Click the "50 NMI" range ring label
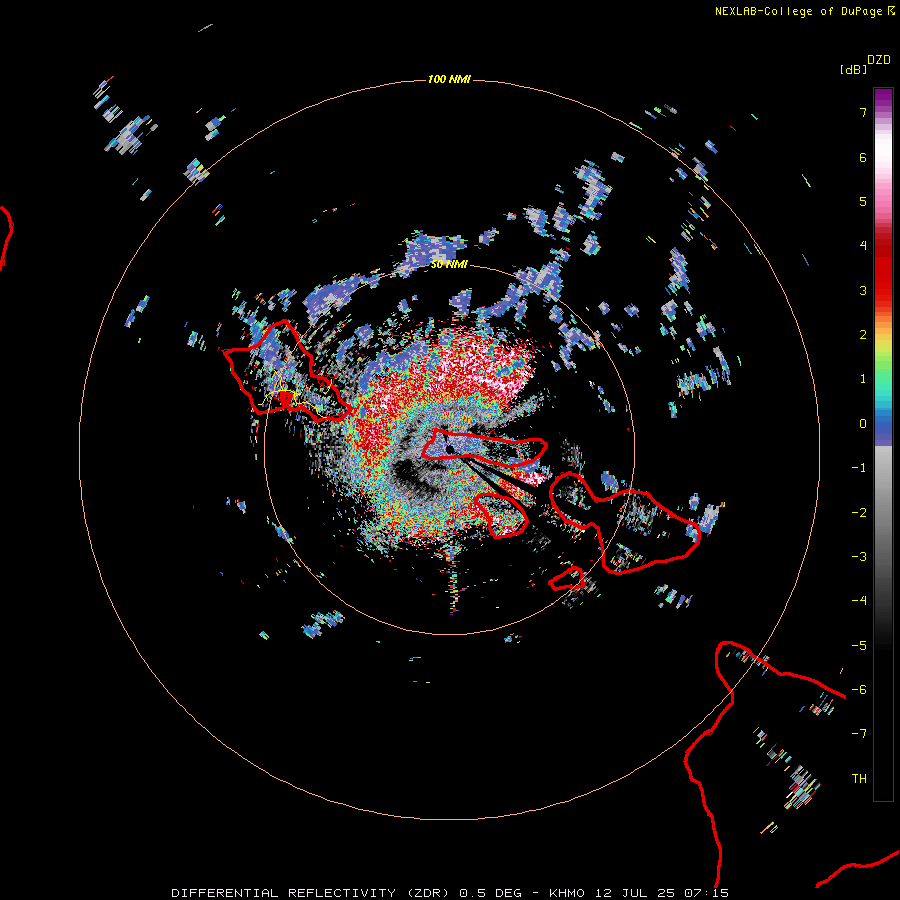Viewport: 900px width, 900px height. (x=449, y=265)
